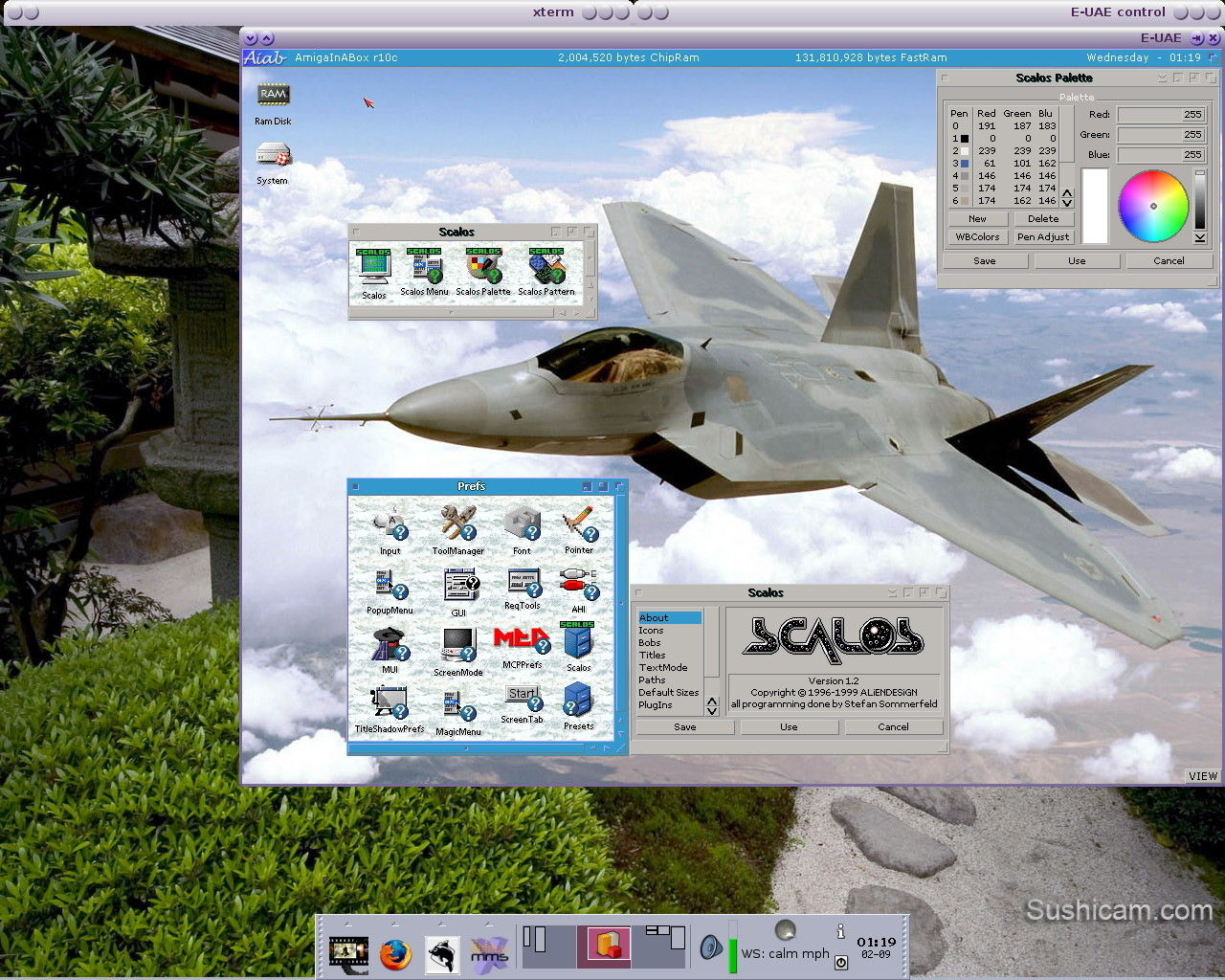Open the ToolManager prefs icon
1225x980 pixels.
(458, 523)
